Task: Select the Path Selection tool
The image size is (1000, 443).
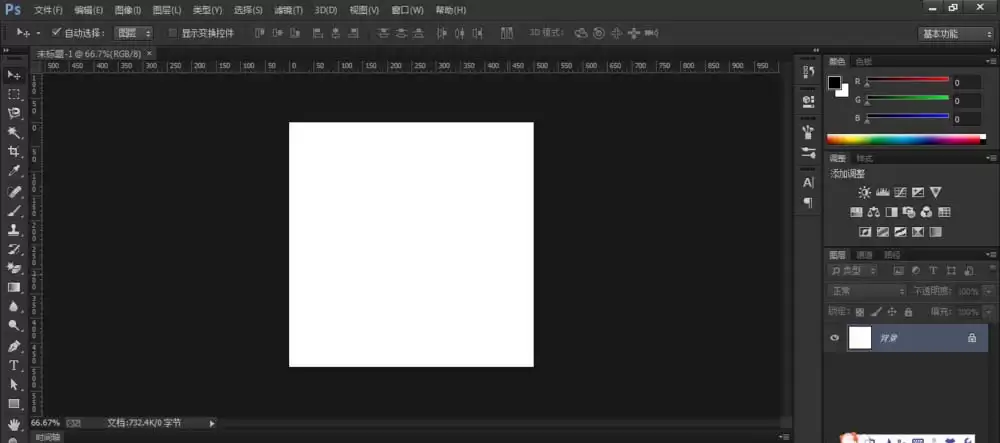Action: click(14, 384)
